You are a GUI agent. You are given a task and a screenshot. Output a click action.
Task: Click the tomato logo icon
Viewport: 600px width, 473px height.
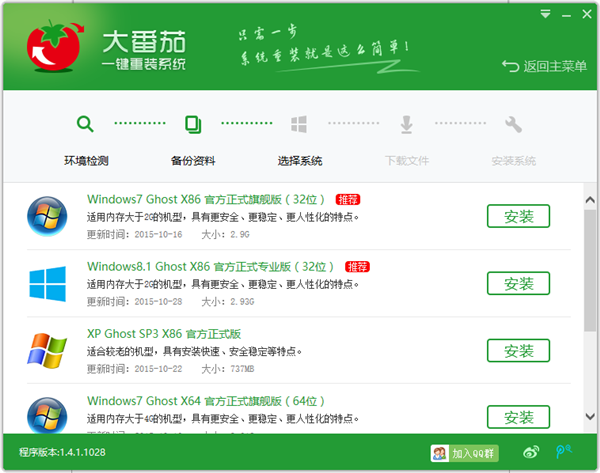tap(55, 46)
